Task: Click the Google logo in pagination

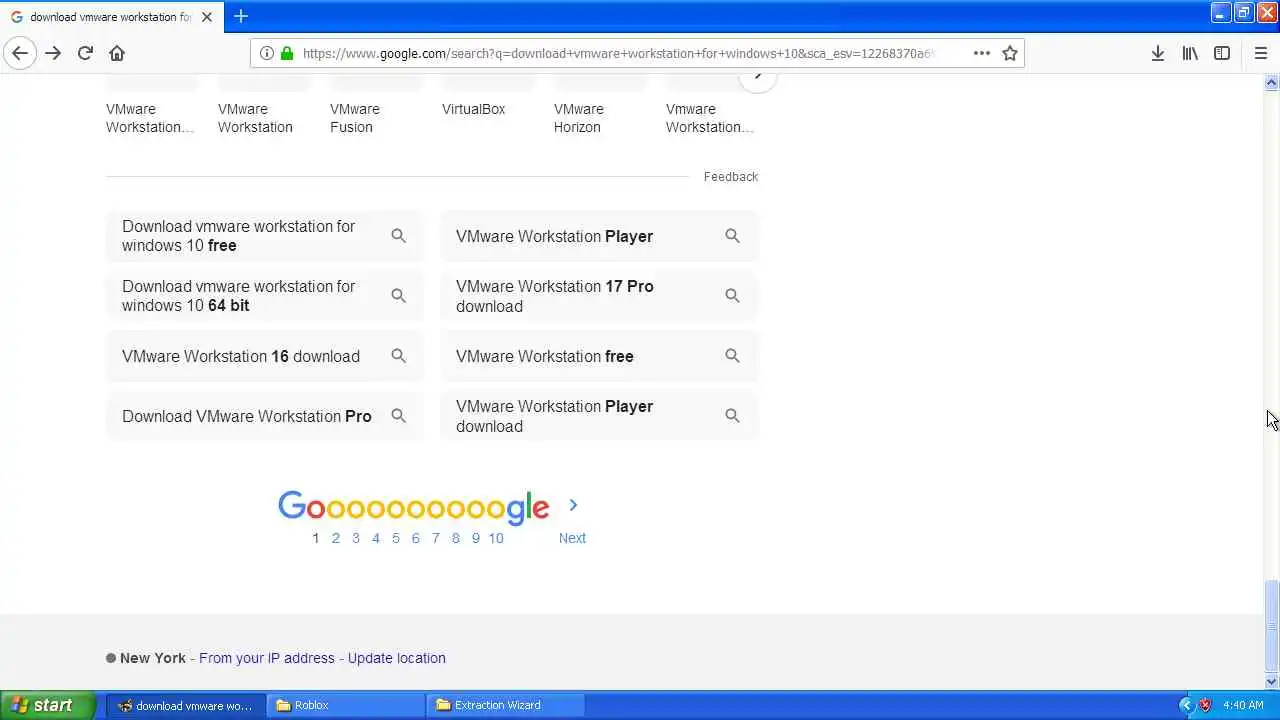Action: pos(414,508)
